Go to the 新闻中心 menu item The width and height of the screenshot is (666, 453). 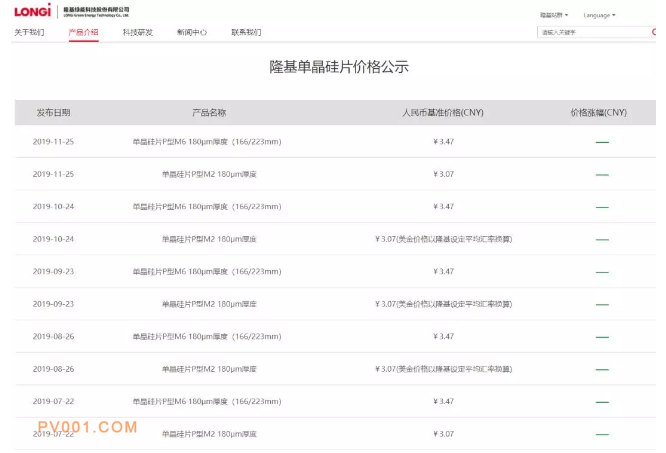(x=192, y=32)
